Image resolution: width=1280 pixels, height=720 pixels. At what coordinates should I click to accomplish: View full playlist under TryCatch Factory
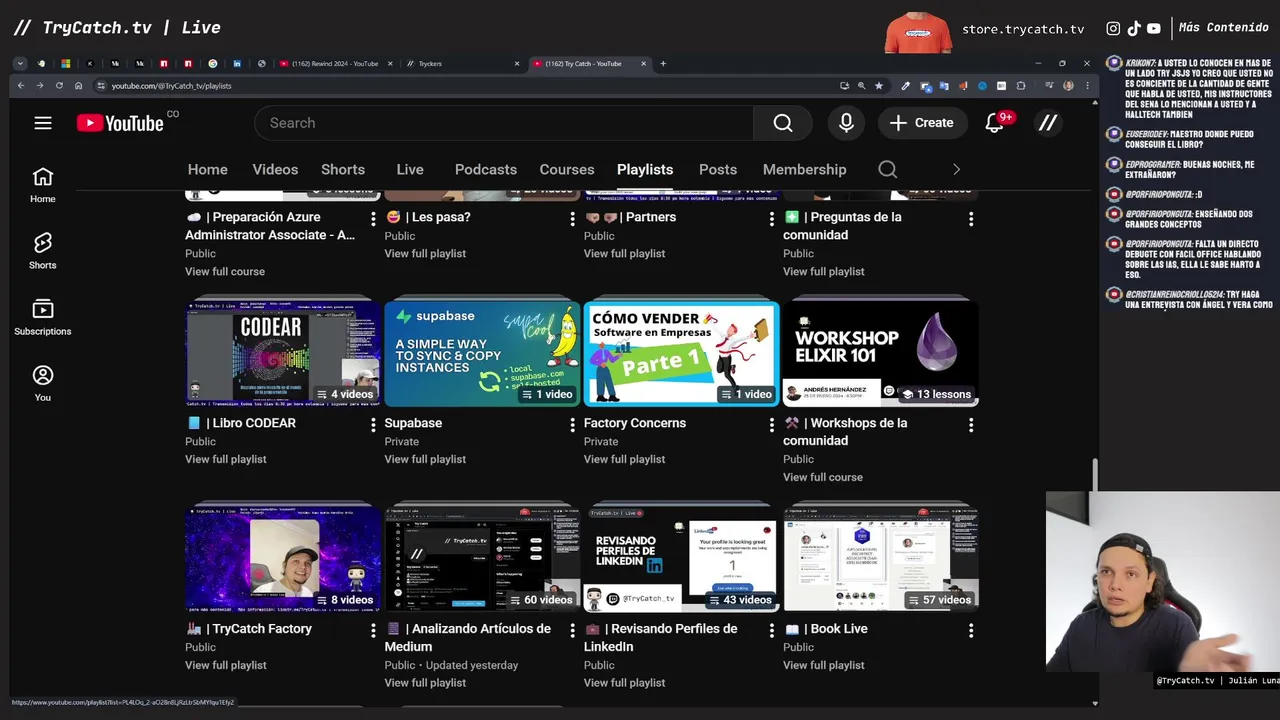click(225, 665)
